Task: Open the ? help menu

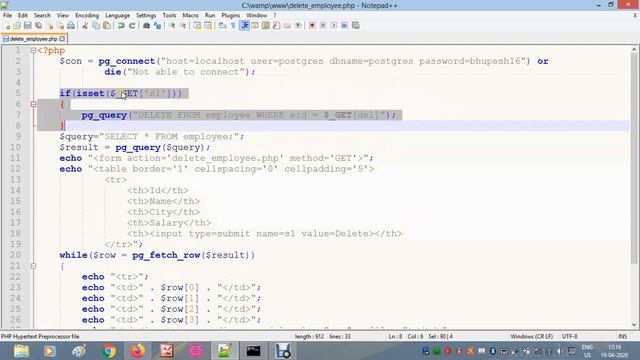Action: 275,15
